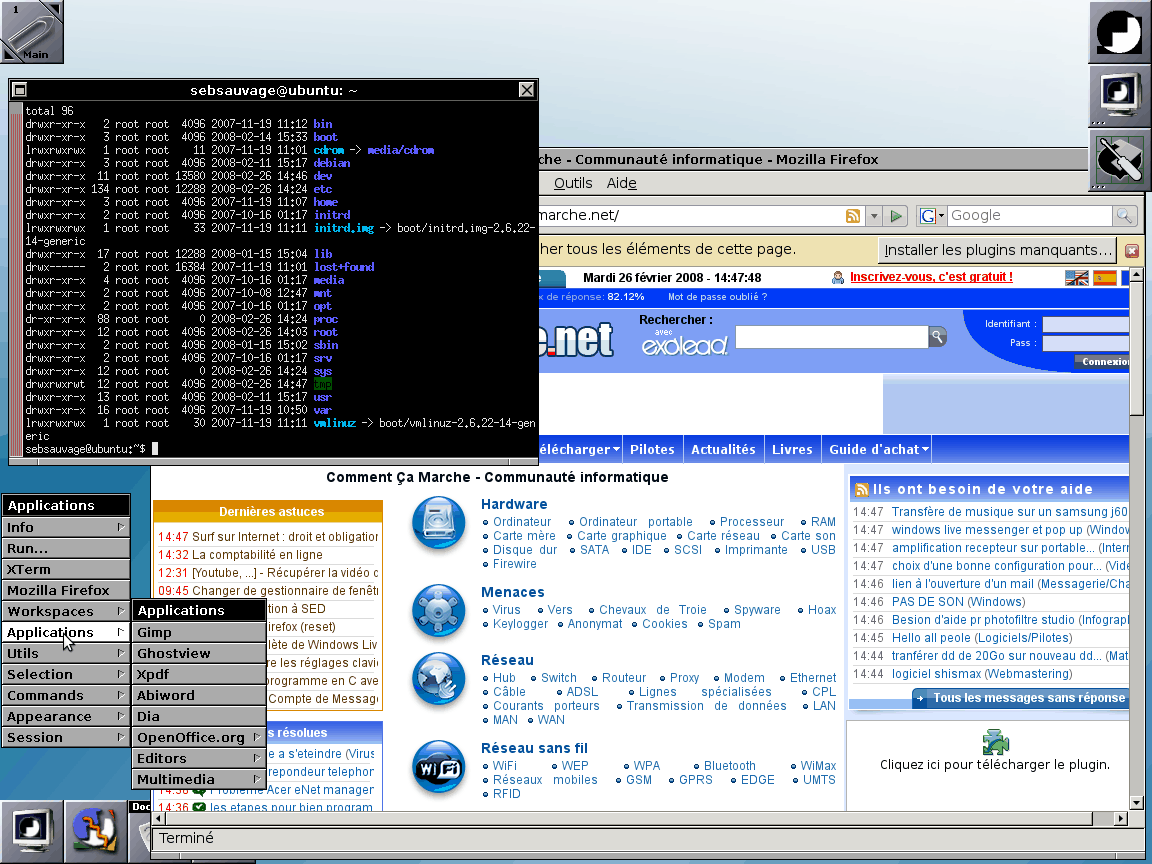Expand the Workspaces submenu
This screenshot has width=1152, height=864.
pyautogui.click(x=65, y=611)
